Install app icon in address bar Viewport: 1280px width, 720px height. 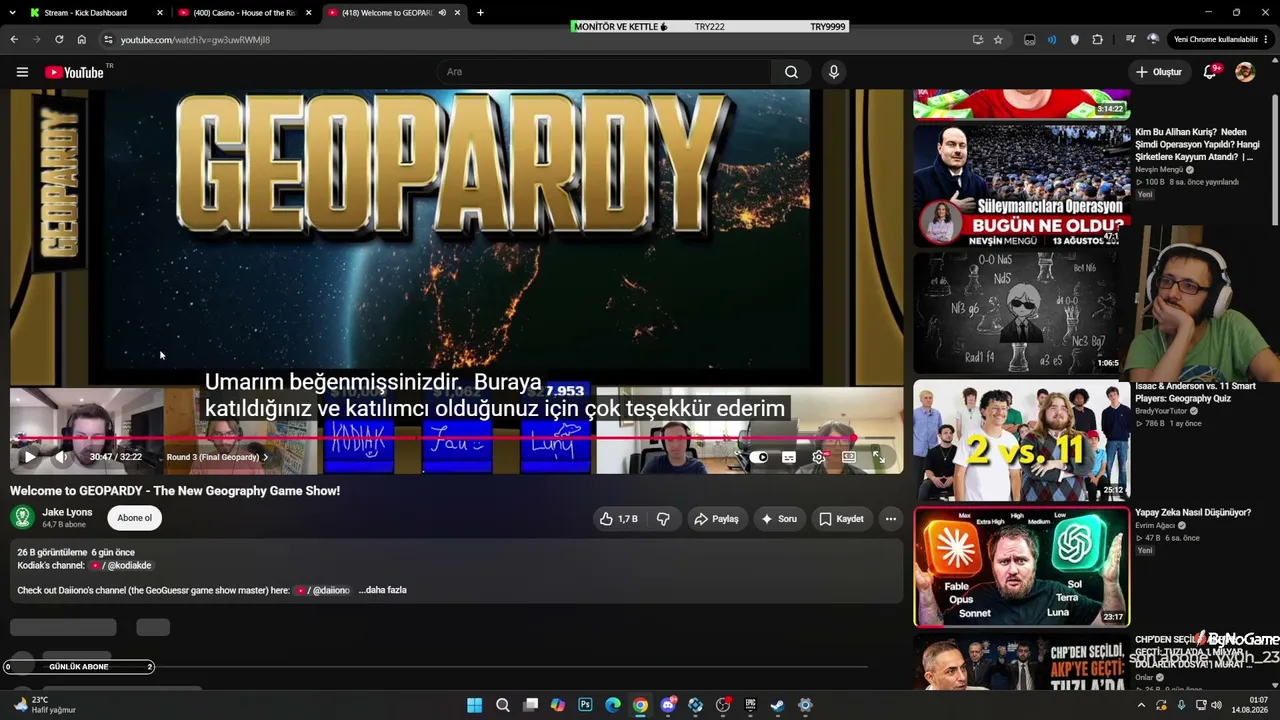click(x=977, y=40)
